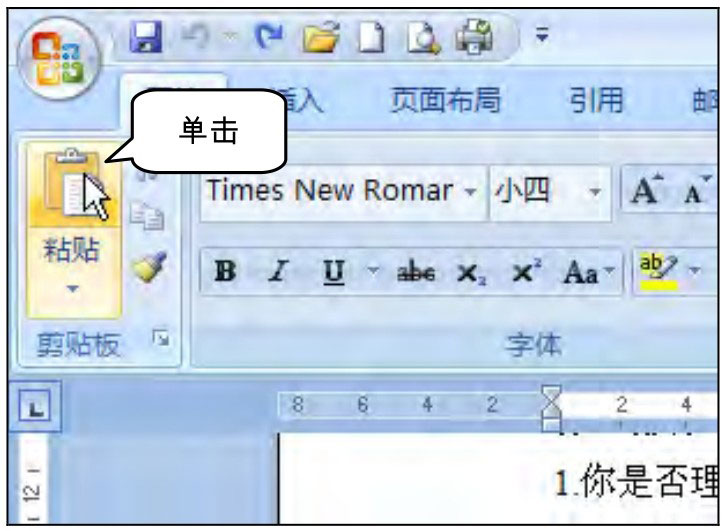Expand the font size dropdown arrow
725x531 pixels.
tap(595, 191)
